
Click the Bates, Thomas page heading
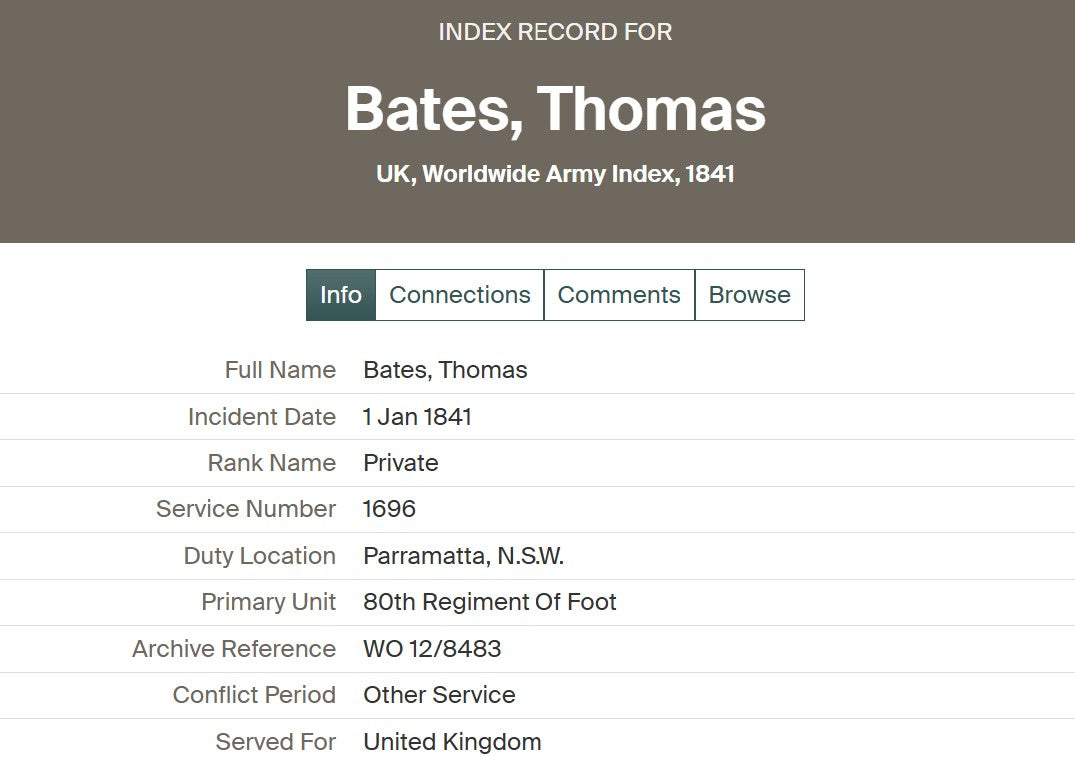(555, 109)
